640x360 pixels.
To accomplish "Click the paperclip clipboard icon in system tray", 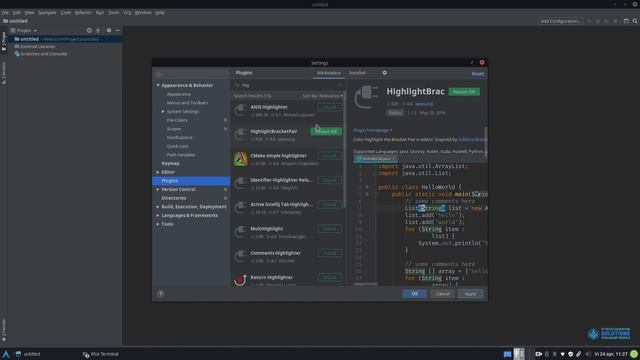I will point(579,354).
